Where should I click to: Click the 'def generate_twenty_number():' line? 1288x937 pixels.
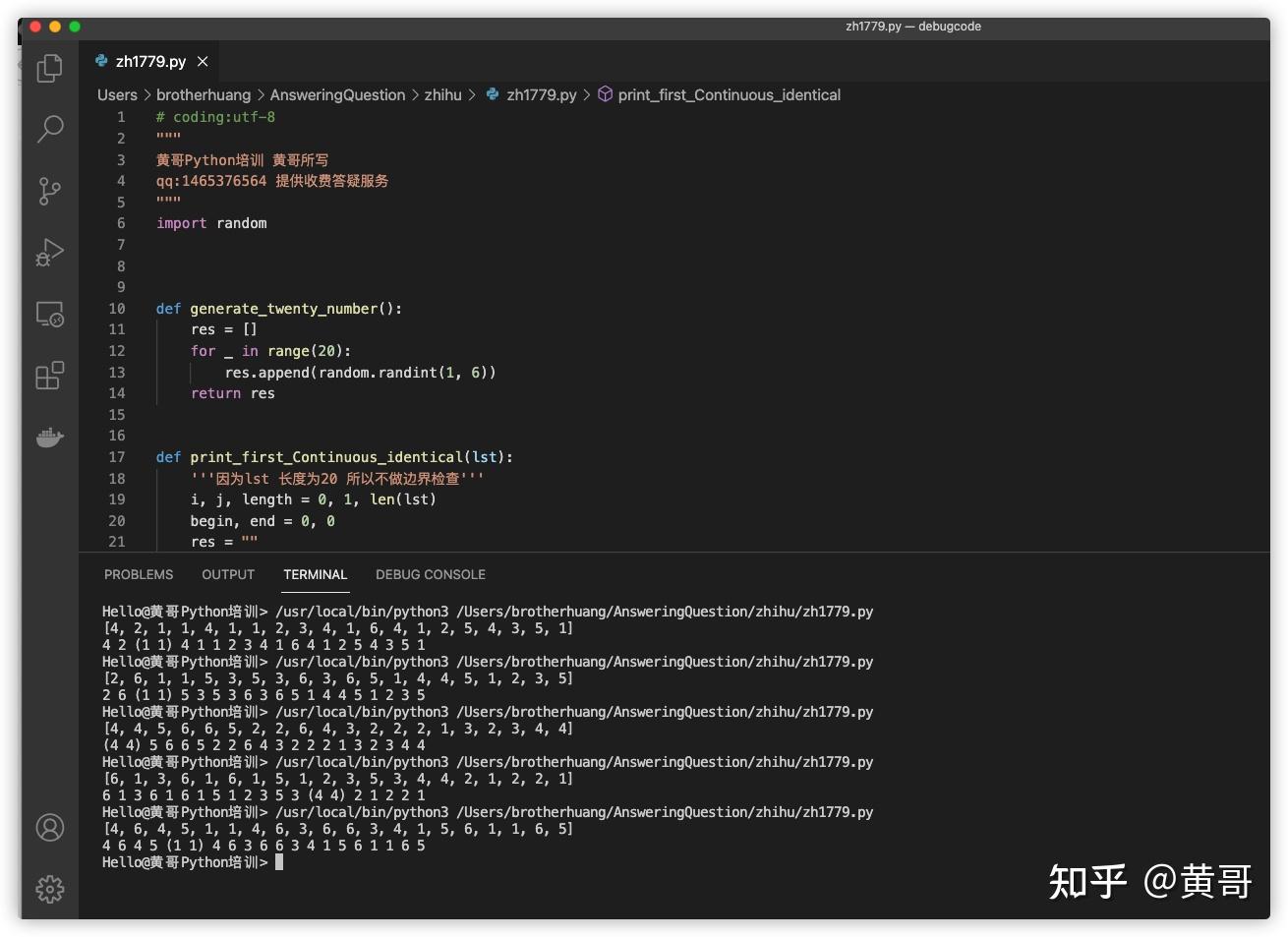pos(279,309)
